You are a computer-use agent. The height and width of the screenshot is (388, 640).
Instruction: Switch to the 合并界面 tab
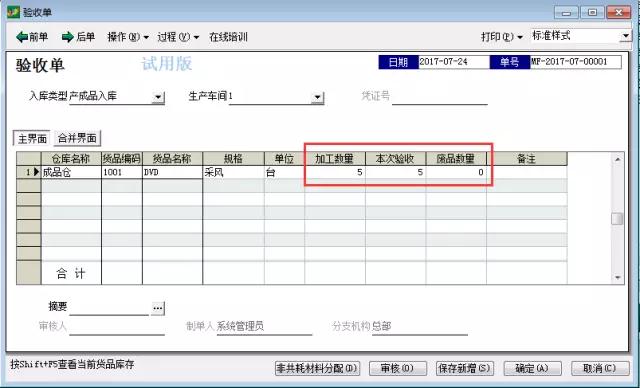click(77, 138)
